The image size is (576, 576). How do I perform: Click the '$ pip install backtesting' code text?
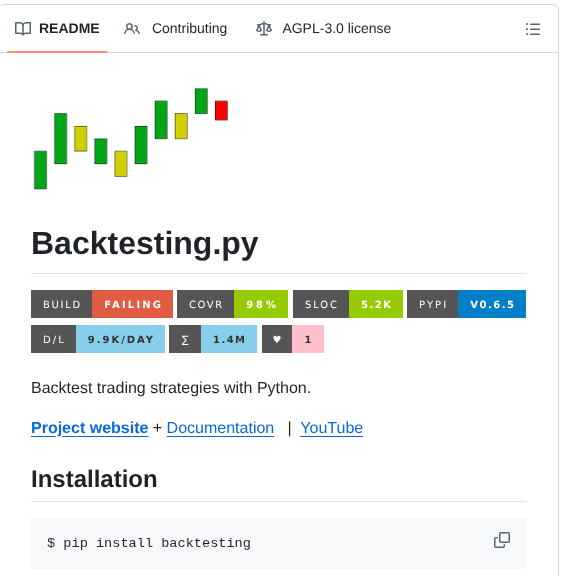point(149,543)
